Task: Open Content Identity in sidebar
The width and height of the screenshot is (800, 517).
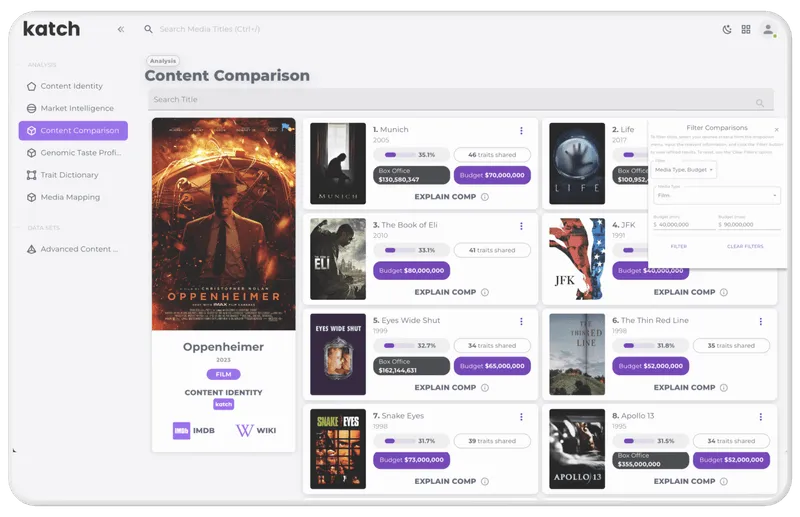Action: pyautogui.click(x=73, y=86)
